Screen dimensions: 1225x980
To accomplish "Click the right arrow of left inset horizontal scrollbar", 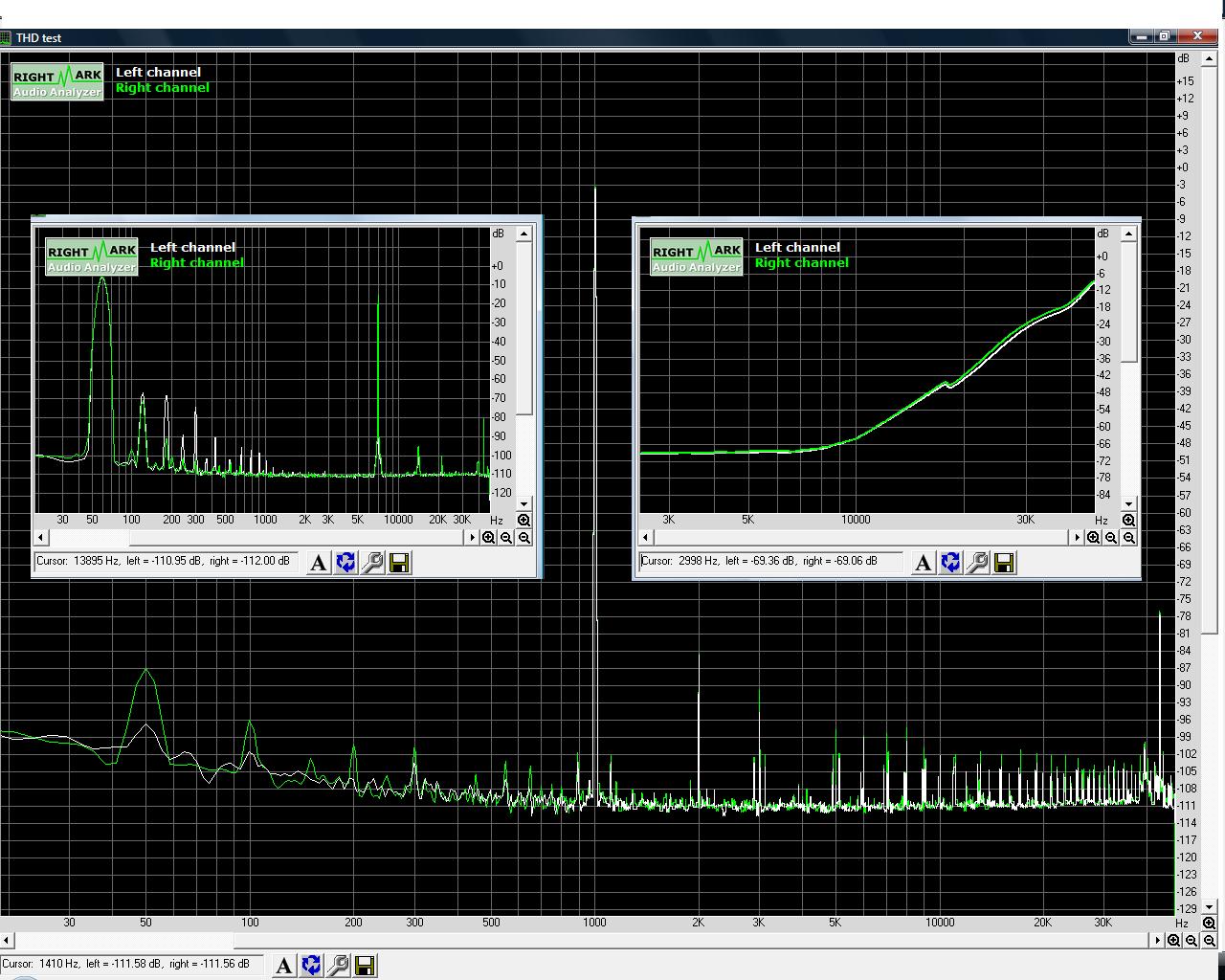I will click(472, 538).
